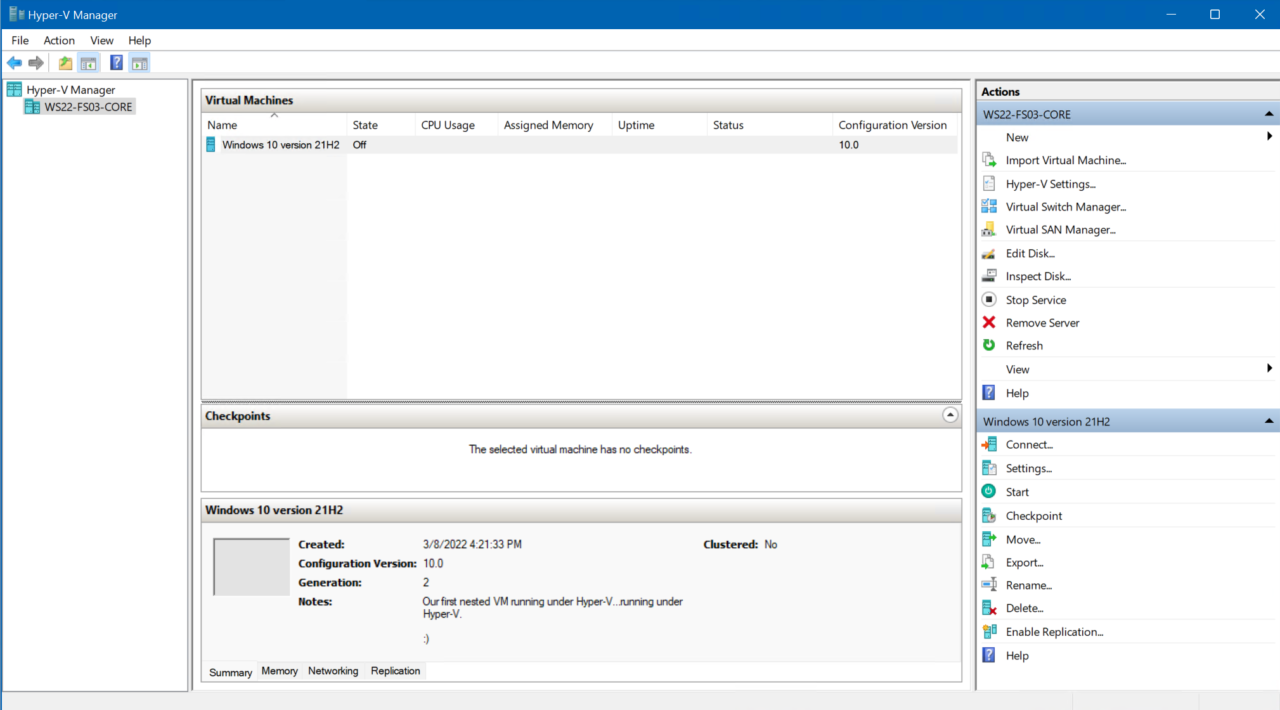
Task: Sort by Assigned Memory column header
Action: [555, 125]
